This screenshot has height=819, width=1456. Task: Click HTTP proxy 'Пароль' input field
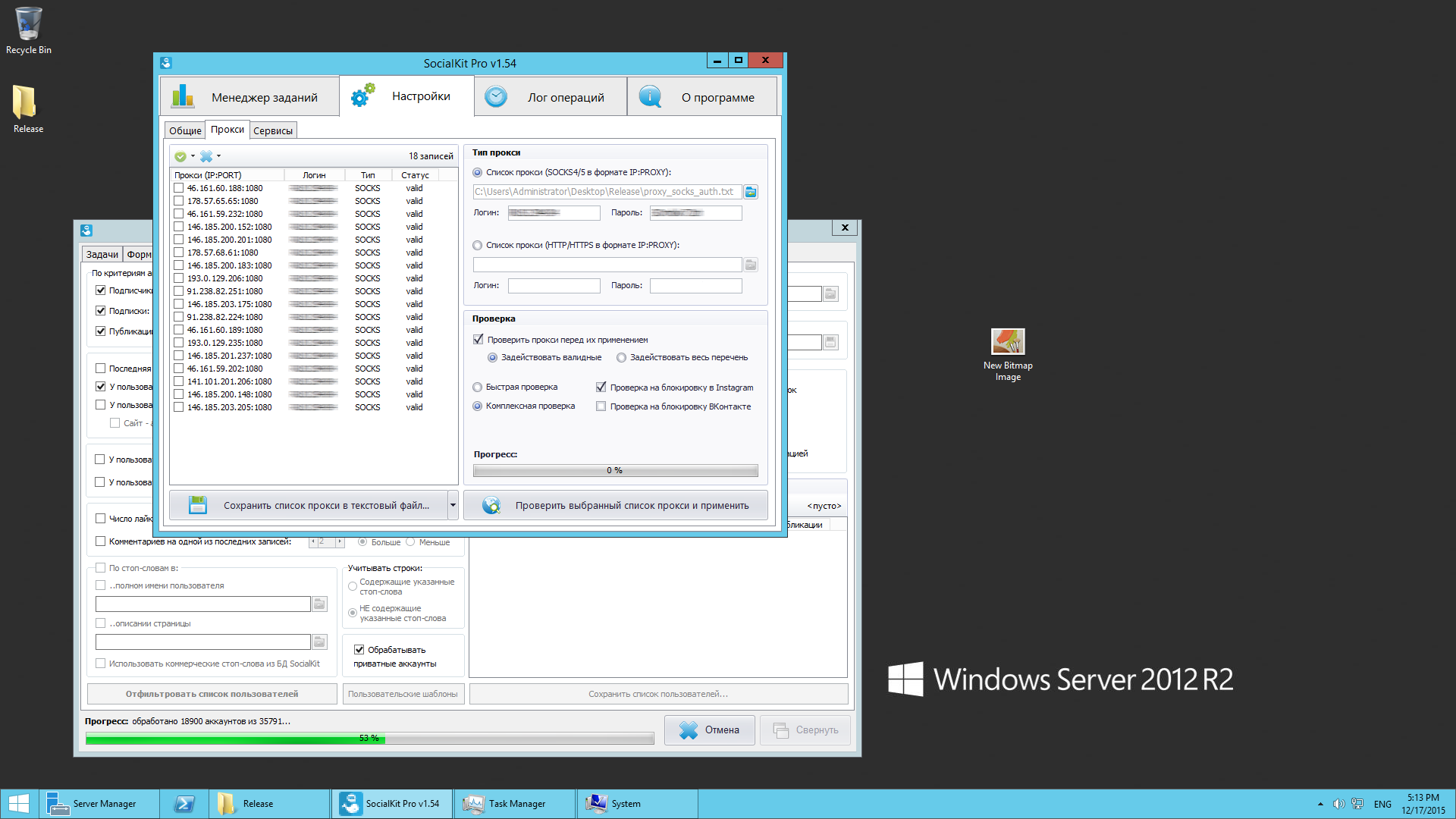(x=695, y=285)
